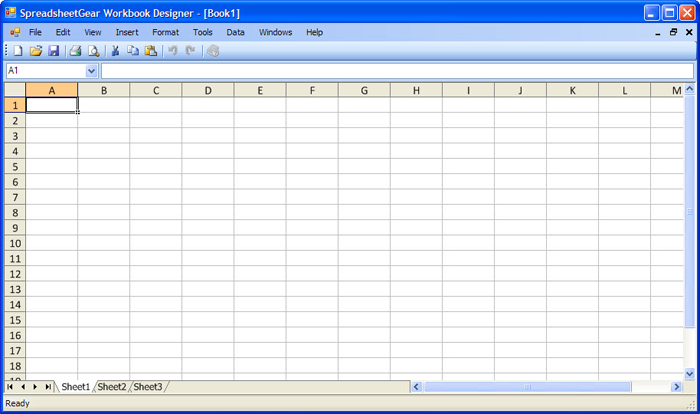Open the Edit menu
700x414 pixels.
(63, 32)
